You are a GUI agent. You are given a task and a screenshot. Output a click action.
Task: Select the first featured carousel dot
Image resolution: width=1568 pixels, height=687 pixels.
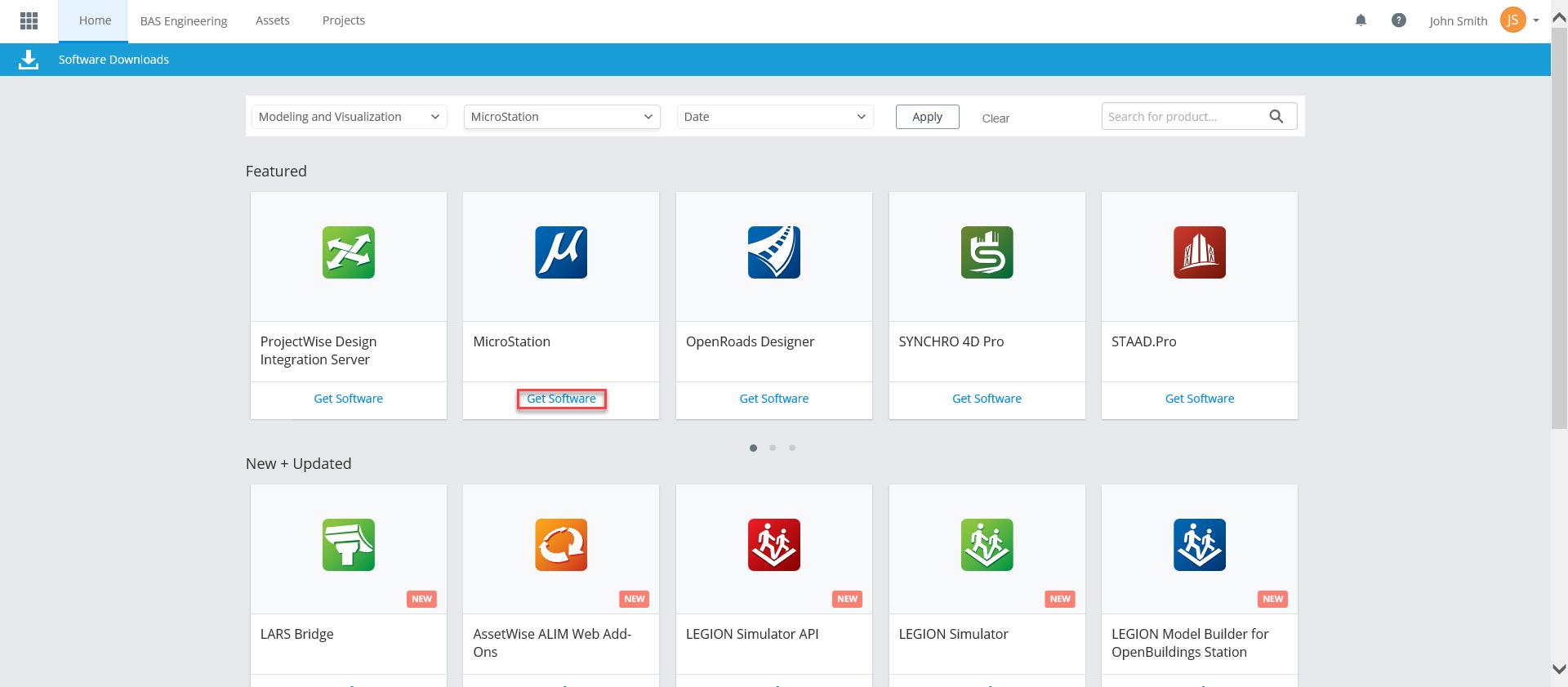click(753, 448)
